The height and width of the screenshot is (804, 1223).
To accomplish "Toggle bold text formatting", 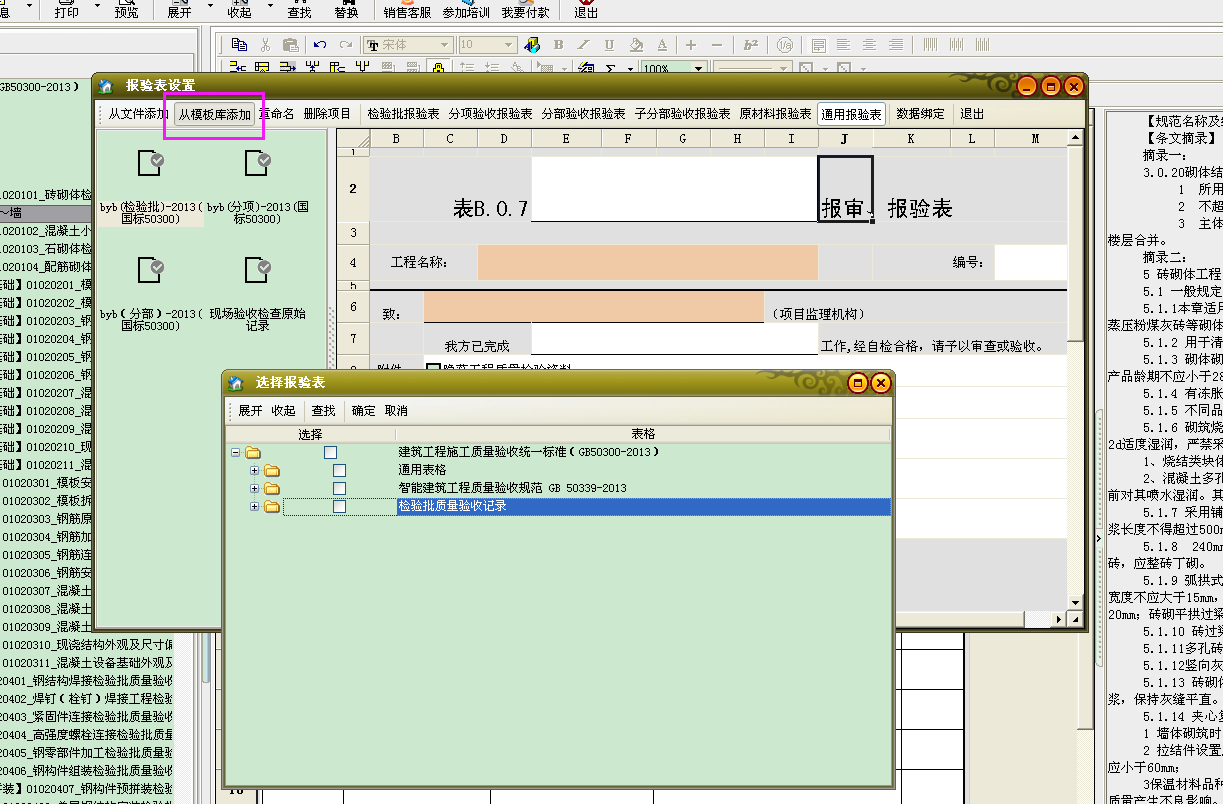I will [559, 45].
